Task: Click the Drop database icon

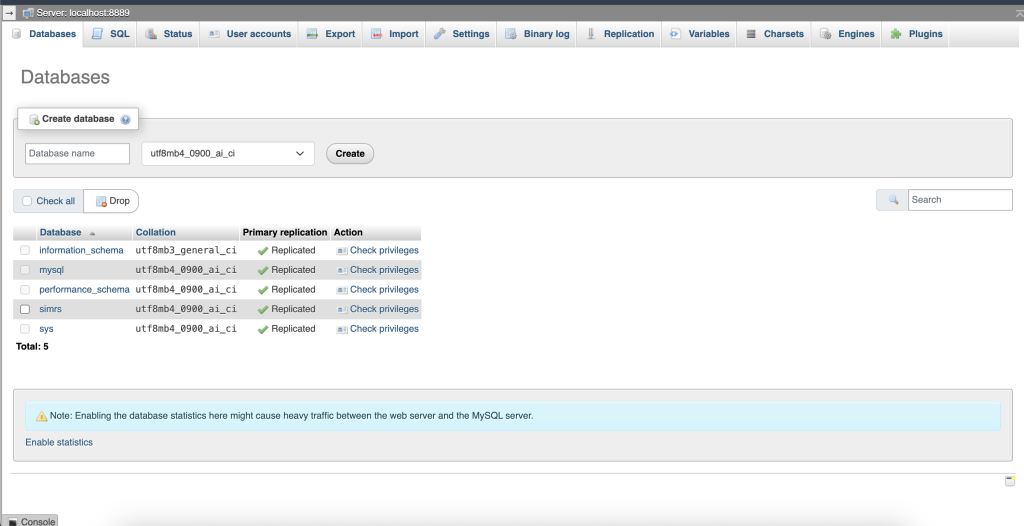Action: coord(101,201)
